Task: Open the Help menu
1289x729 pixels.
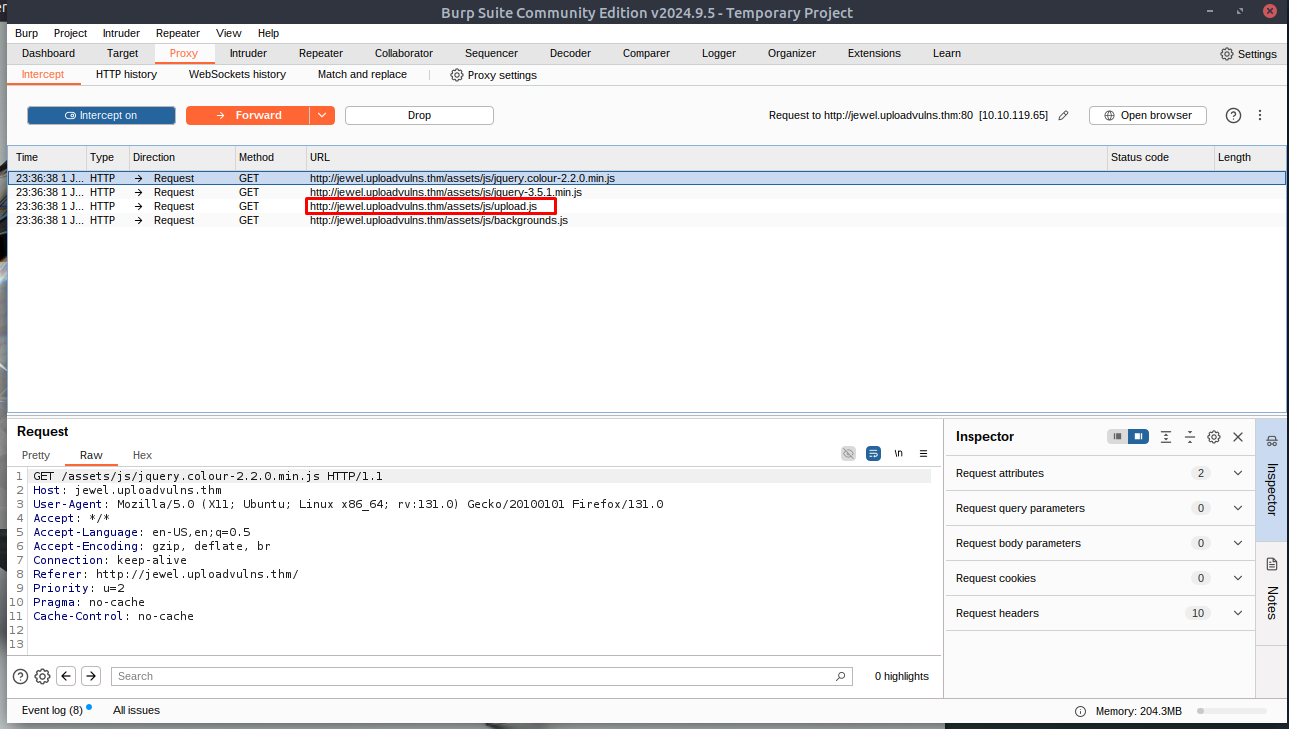Action: pyautogui.click(x=268, y=33)
